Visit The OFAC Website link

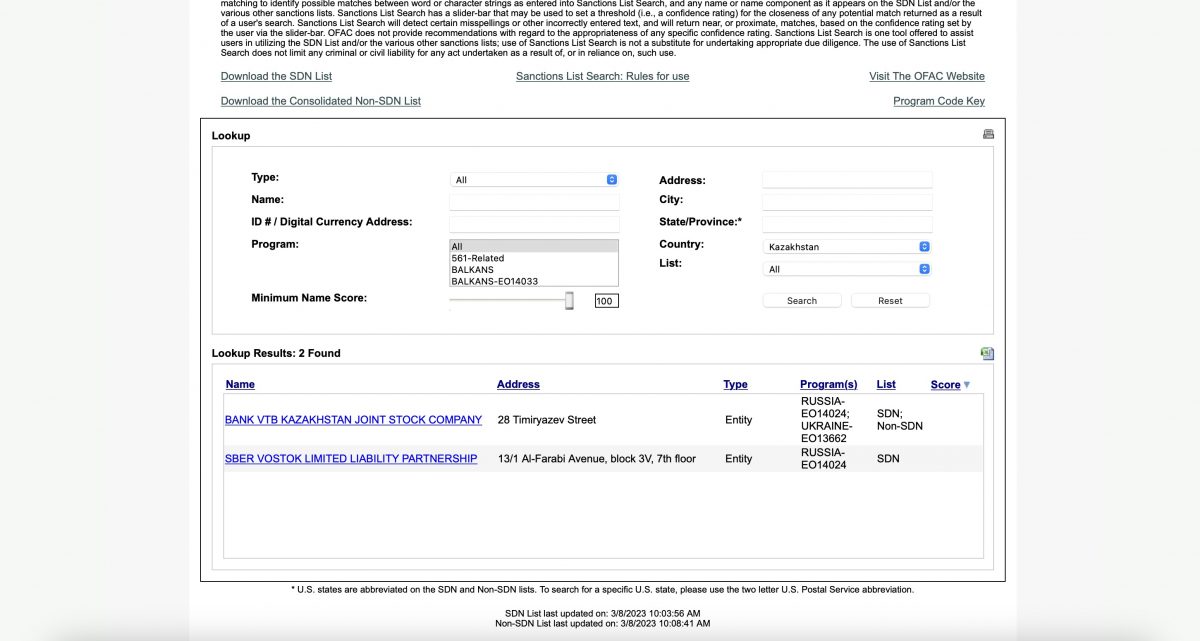point(927,76)
